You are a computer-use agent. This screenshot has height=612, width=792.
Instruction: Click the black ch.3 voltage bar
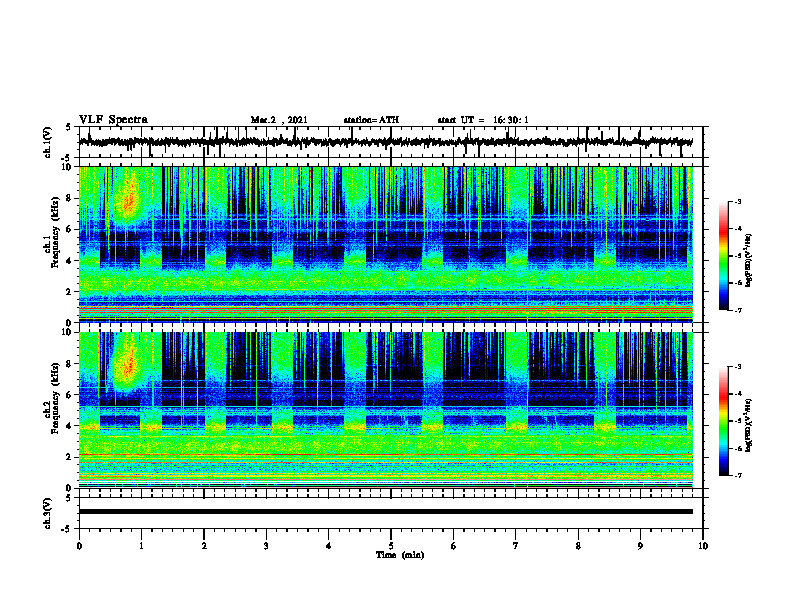pyautogui.click(x=386, y=512)
